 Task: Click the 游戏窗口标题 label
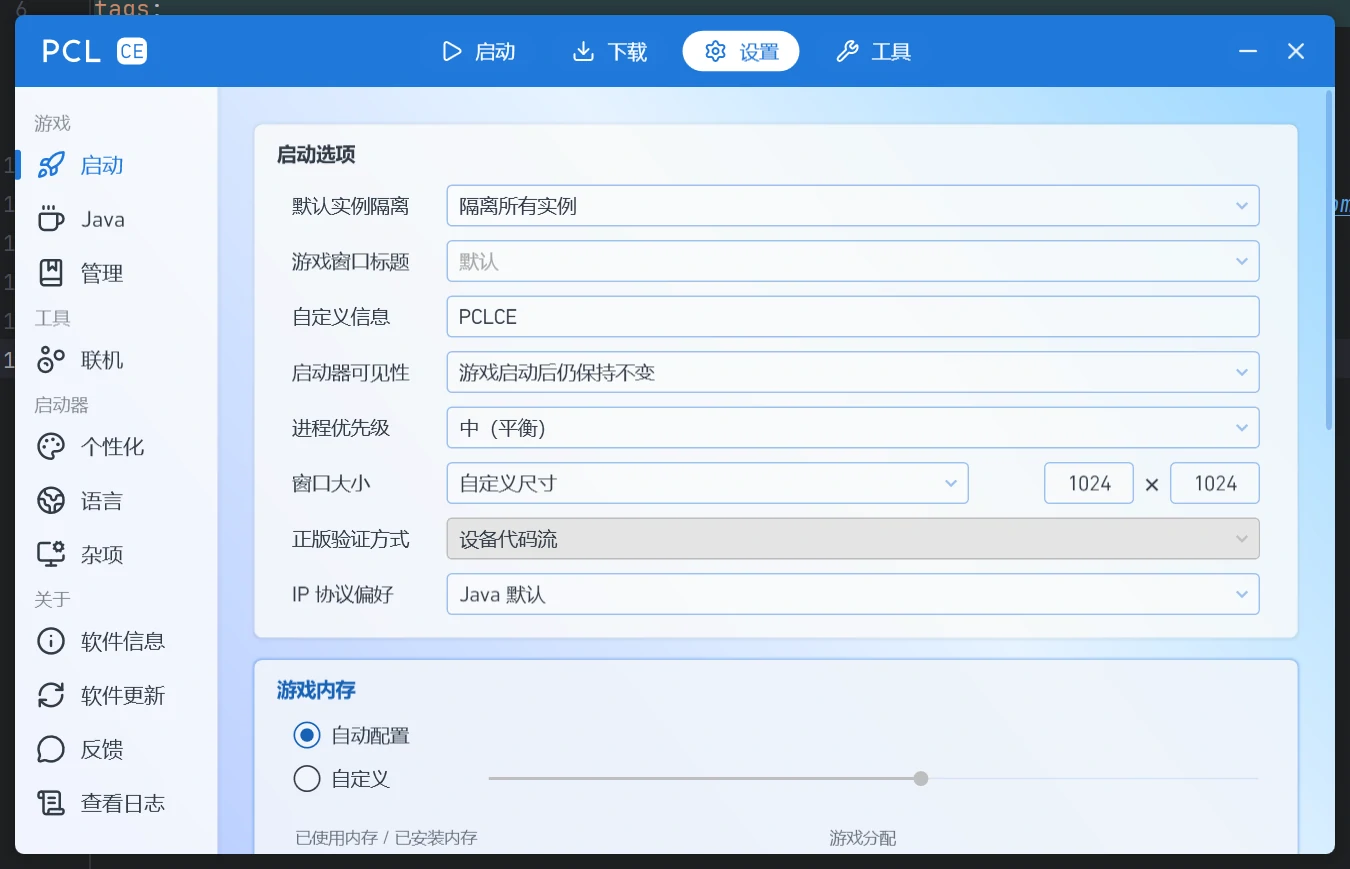coord(351,262)
